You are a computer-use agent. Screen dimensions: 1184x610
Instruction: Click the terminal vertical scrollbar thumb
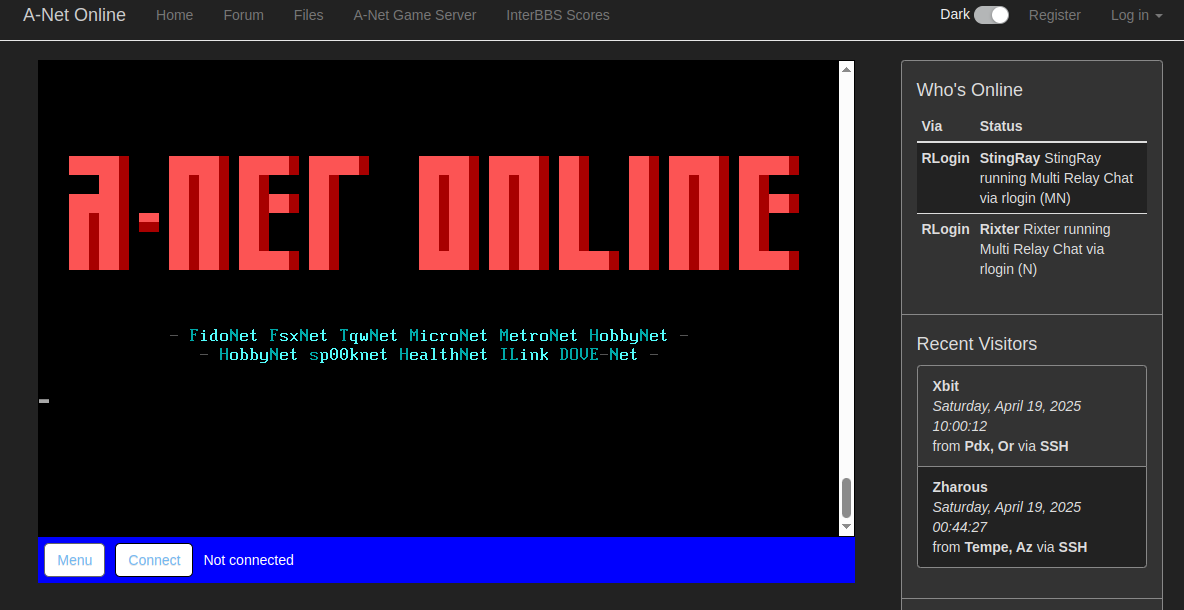click(846, 498)
